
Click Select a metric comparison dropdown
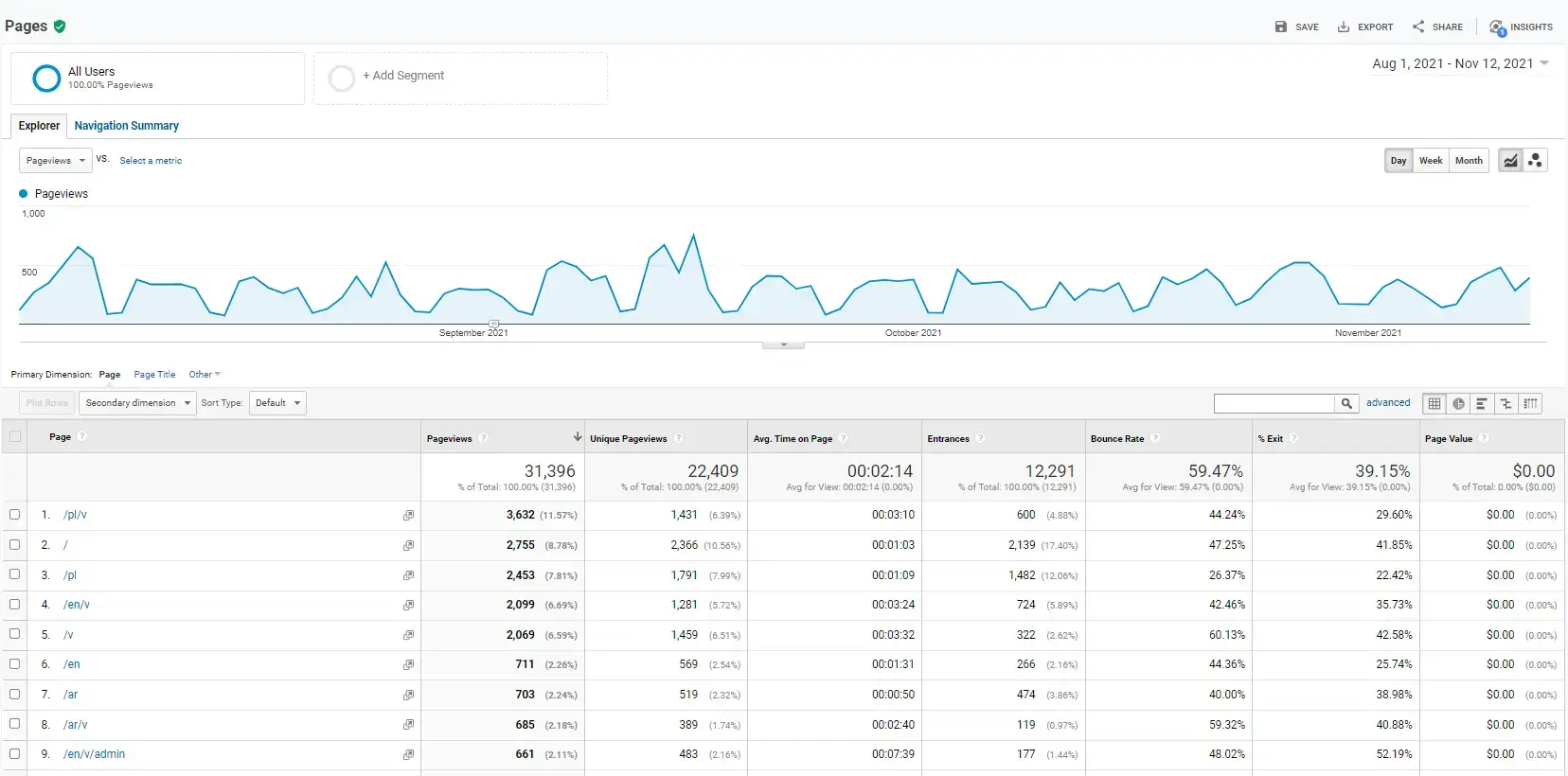click(151, 161)
